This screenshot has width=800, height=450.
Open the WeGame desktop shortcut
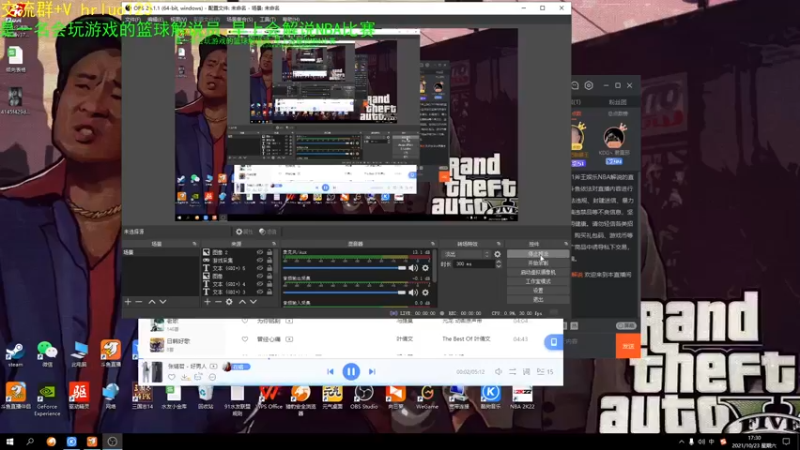[x=427, y=397]
